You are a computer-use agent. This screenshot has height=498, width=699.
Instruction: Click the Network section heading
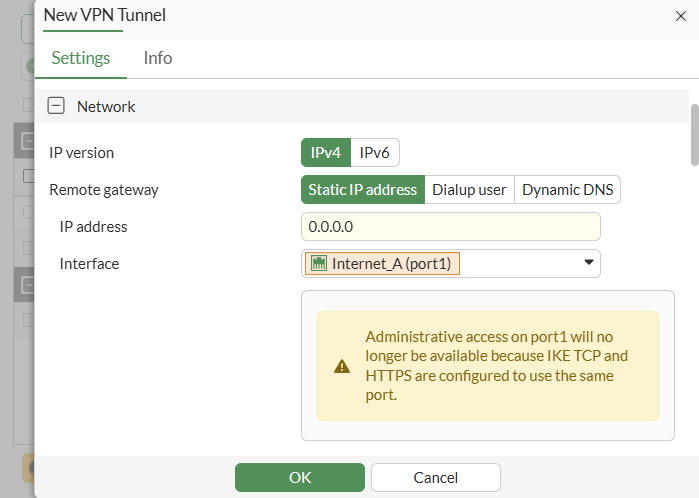point(106,106)
